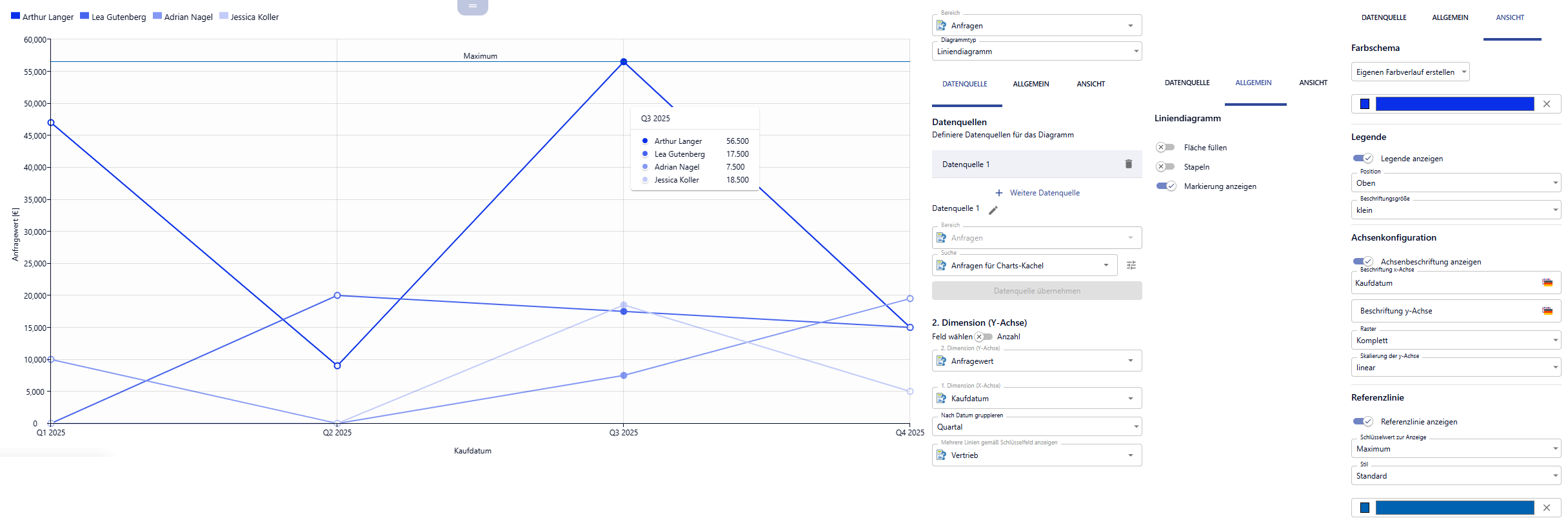Click Datenquelle übernehmen button
Screen dimensions: 1568x527
click(1037, 291)
